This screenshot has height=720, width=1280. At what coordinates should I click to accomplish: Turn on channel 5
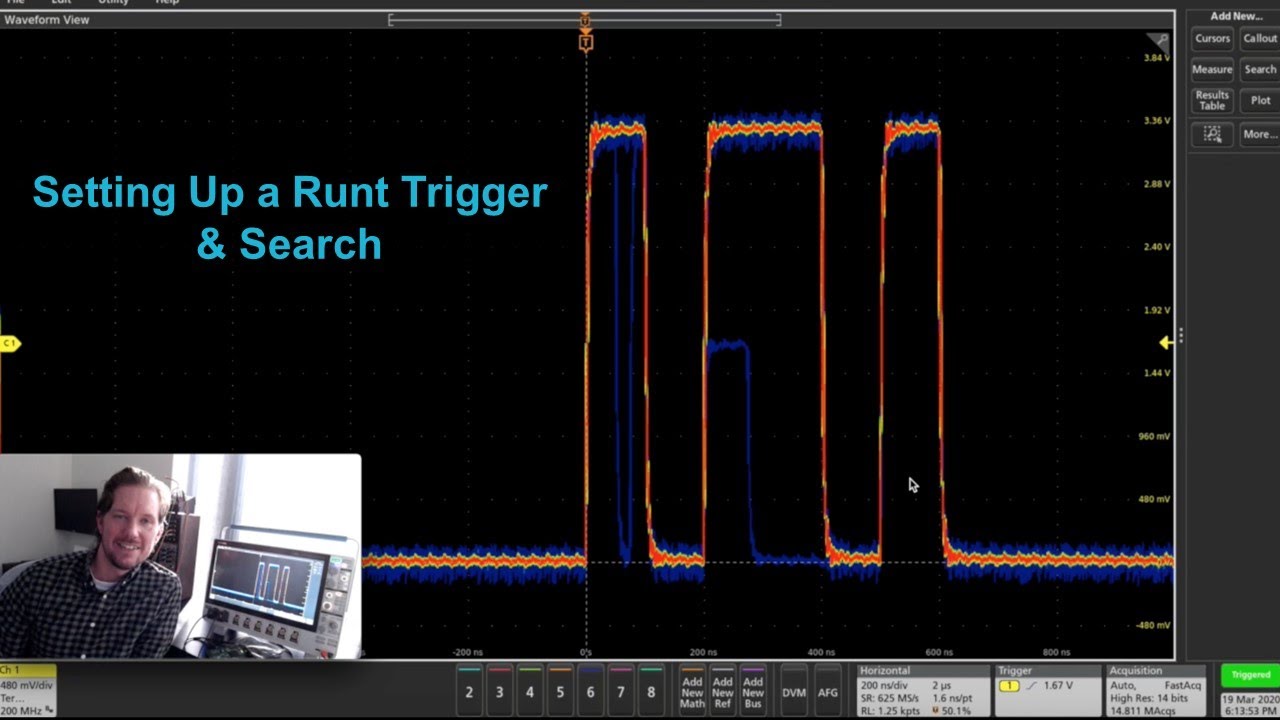pyautogui.click(x=560, y=688)
